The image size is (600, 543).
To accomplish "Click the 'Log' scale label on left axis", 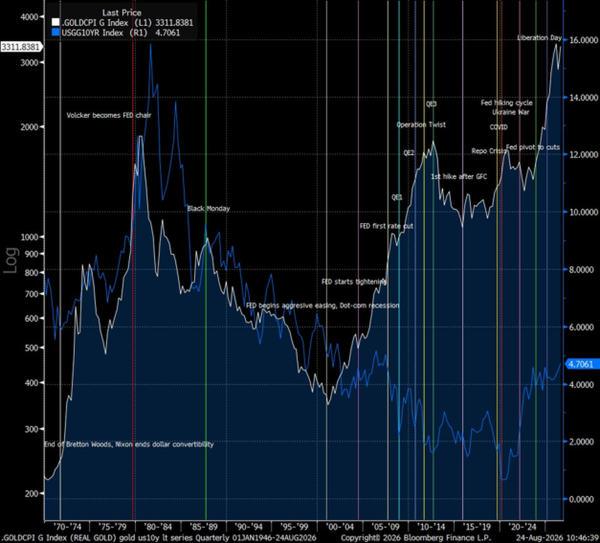I will (x=11, y=260).
